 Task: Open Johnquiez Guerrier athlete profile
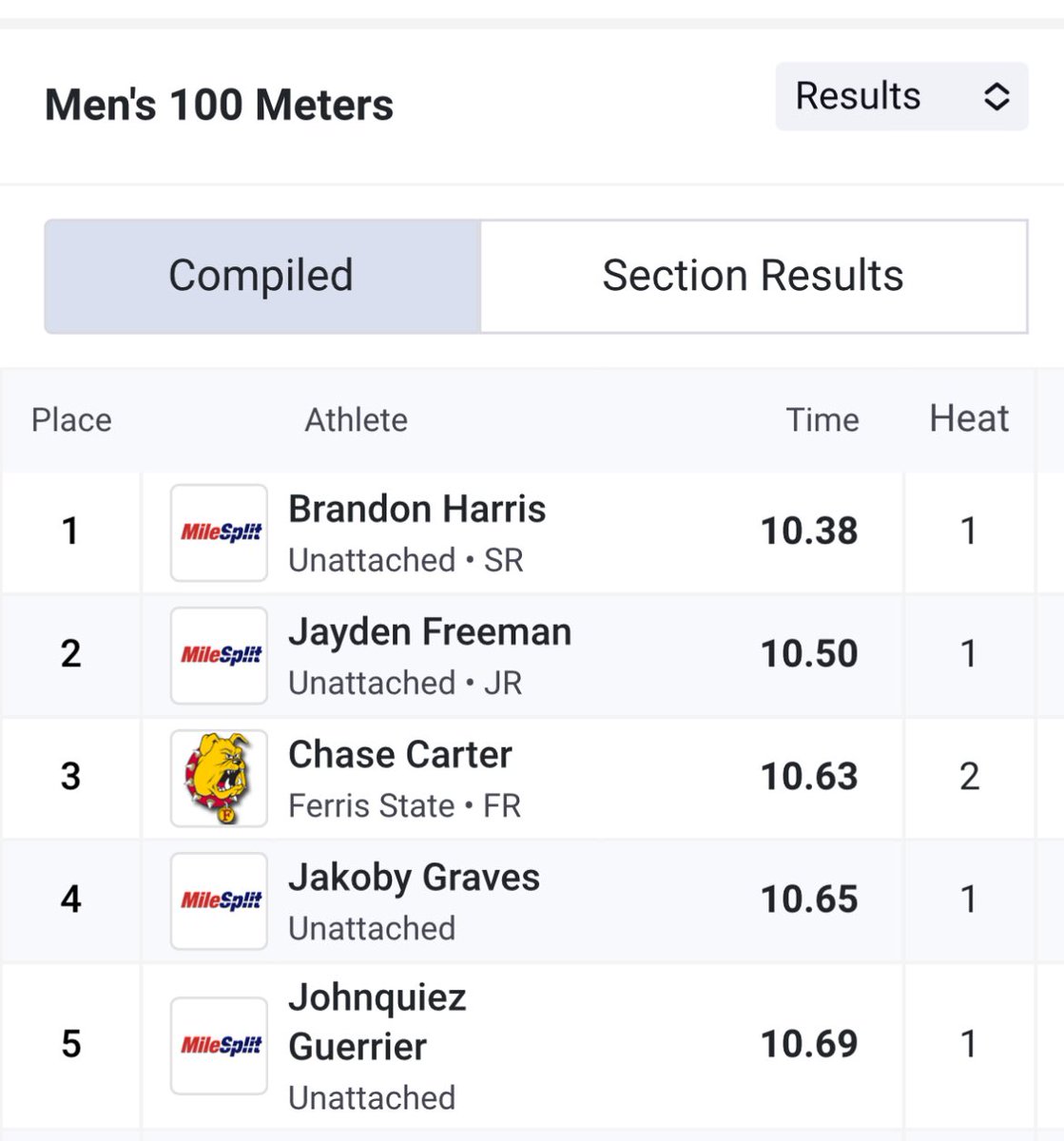click(377, 1022)
